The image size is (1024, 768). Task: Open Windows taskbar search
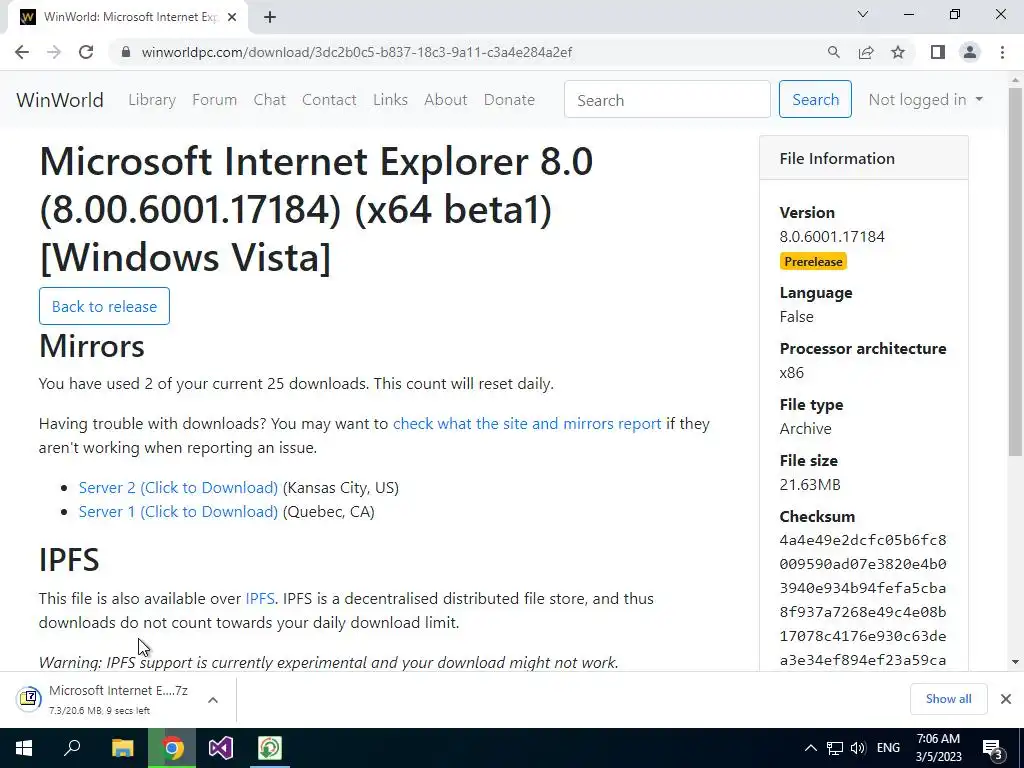(x=72, y=748)
